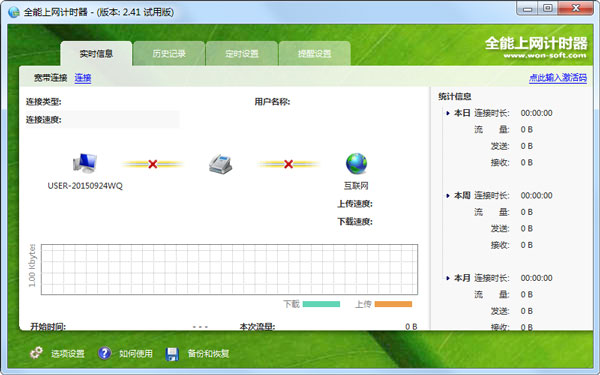Close the 全能上网计时器 window
This screenshot has height=375, width=600.
[576, 8]
